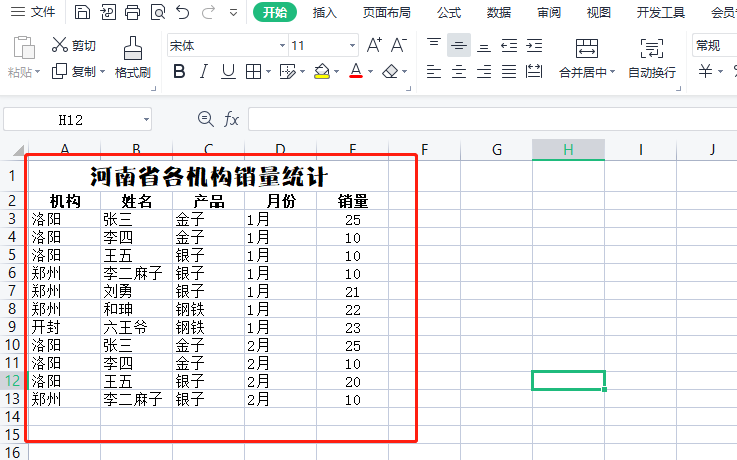Click Merge and Center (合并居中) icon
The height and width of the screenshot is (460, 737).
point(587,48)
